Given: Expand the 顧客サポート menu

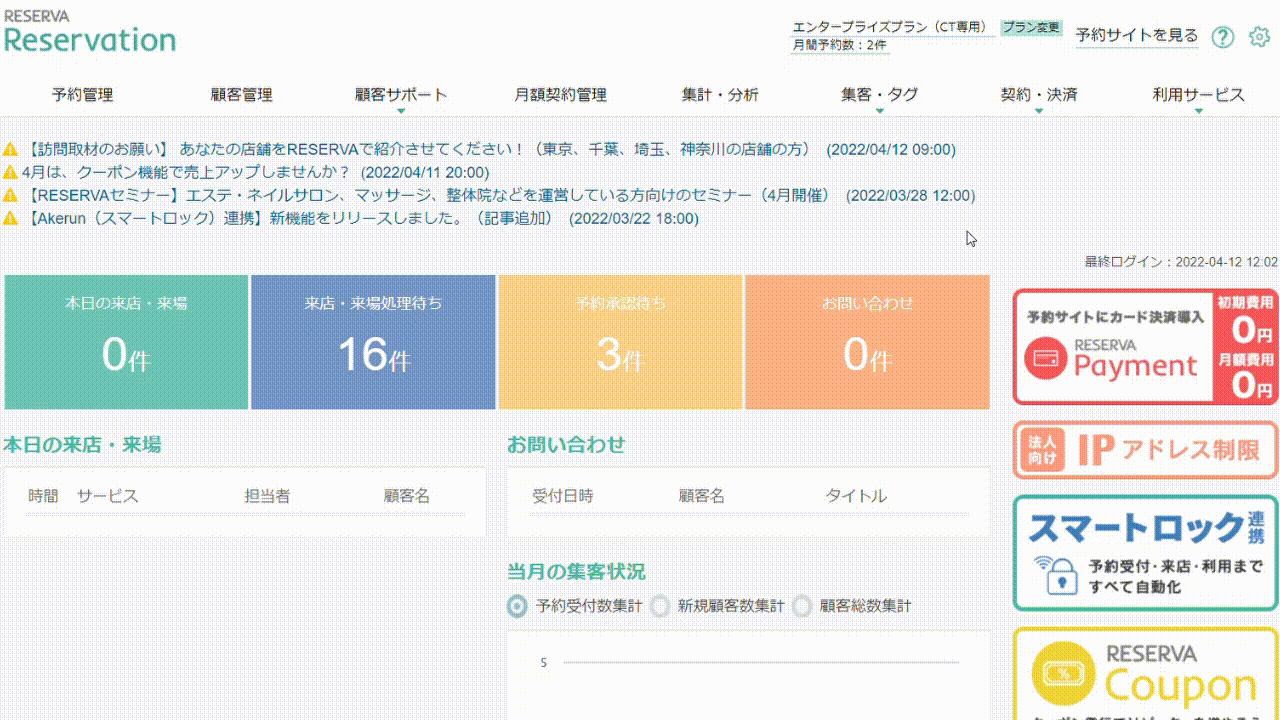Looking at the screenshot, I should pyautogui.click(x=401, y=96).
